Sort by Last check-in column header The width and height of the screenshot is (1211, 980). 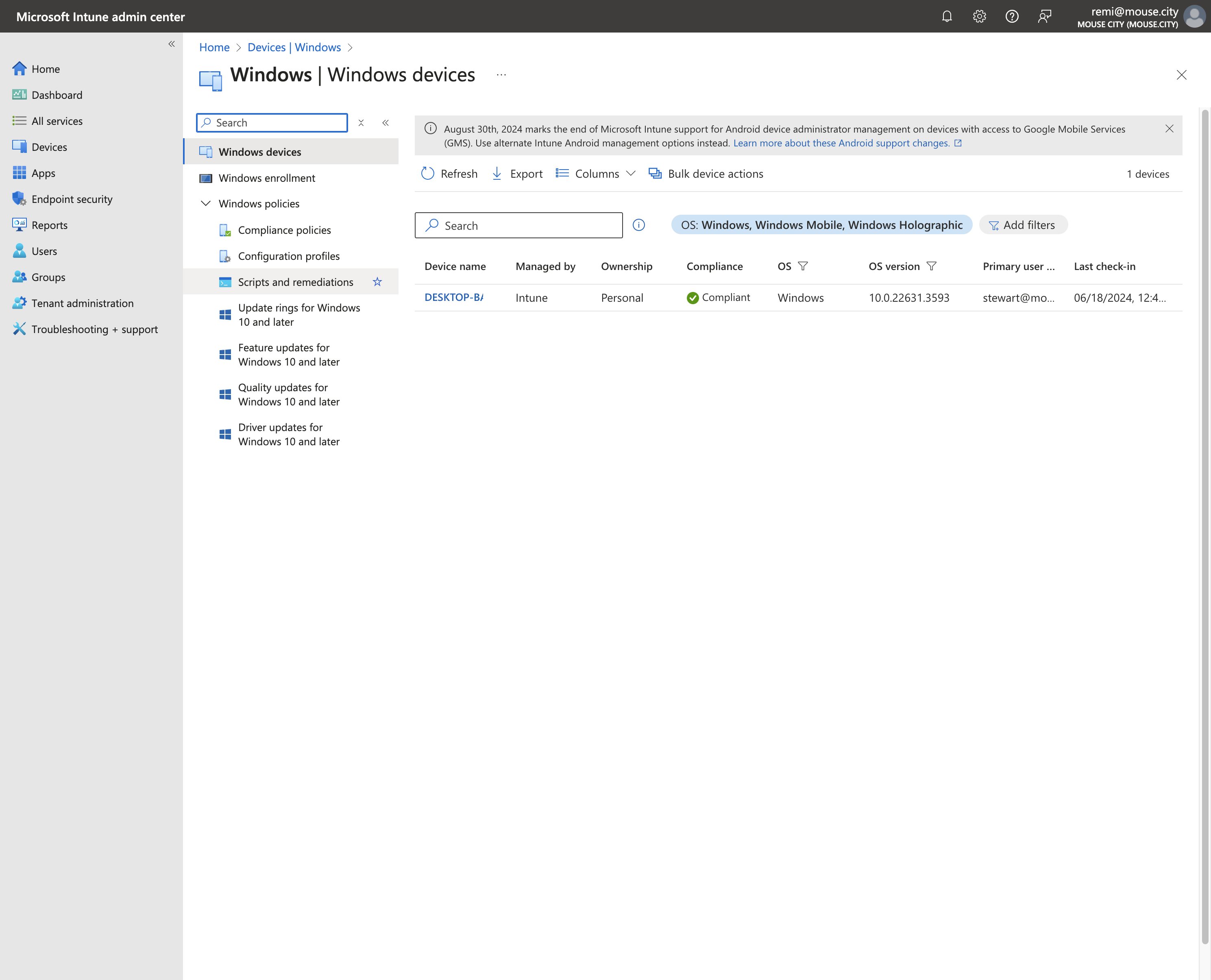tap(1105, 266)
